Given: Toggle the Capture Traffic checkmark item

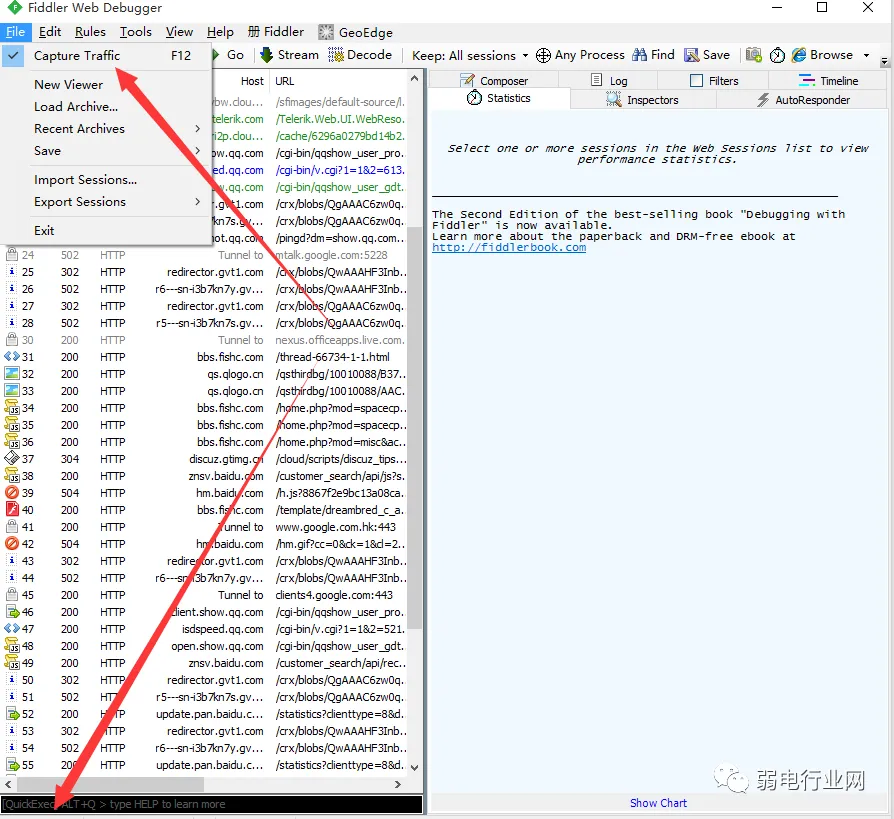Looking at the screenshot, I should tap(106, 55).
